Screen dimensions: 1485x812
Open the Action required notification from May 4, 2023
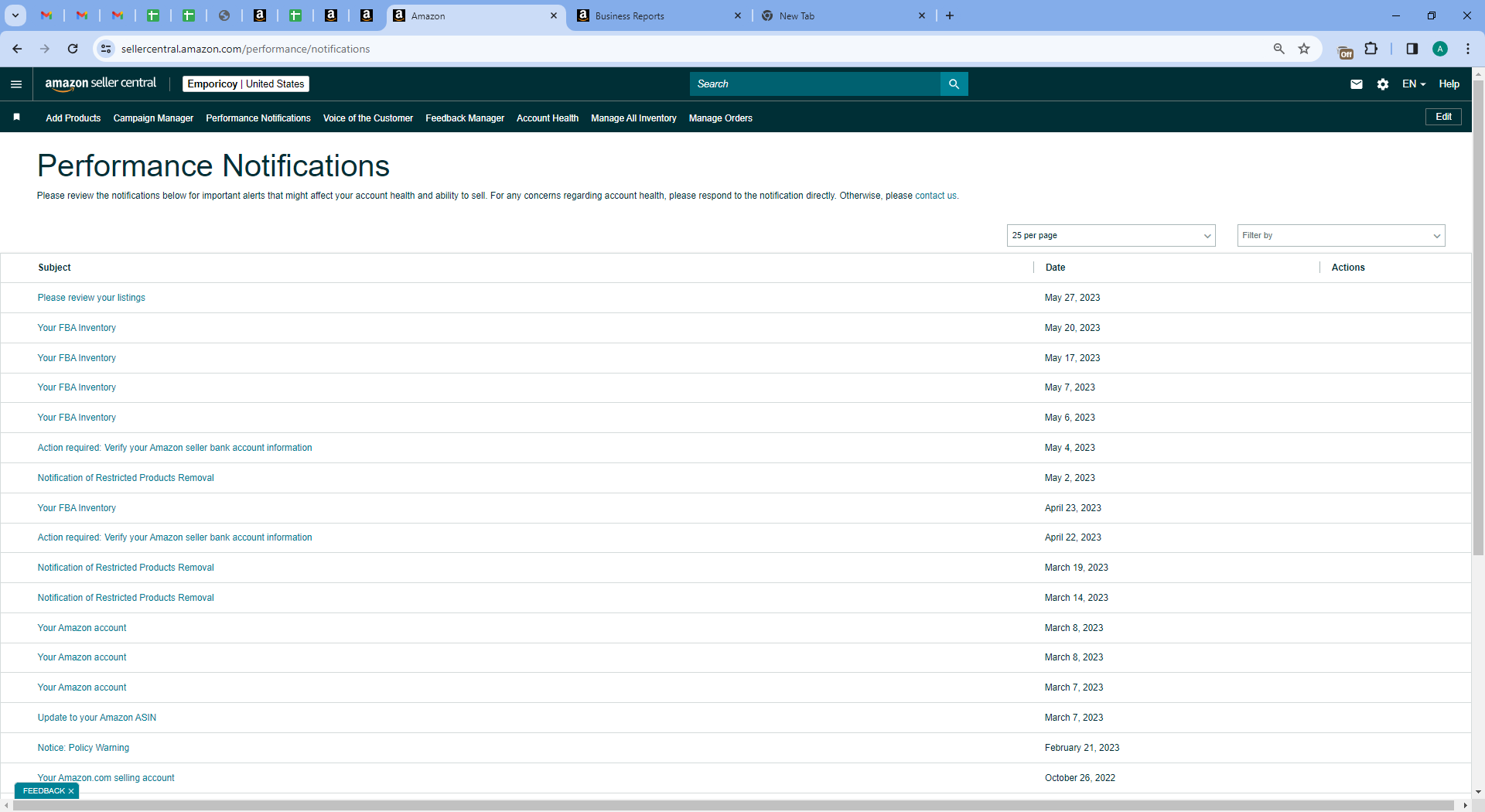point(175,448)
